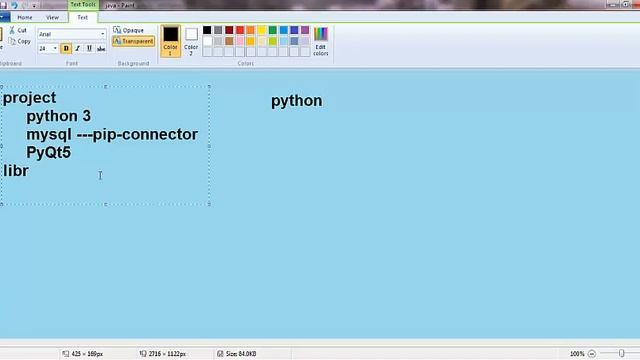The image size is (640, 360).
Task: Switch to the Home ribbon tab
Action: (24, 18)
